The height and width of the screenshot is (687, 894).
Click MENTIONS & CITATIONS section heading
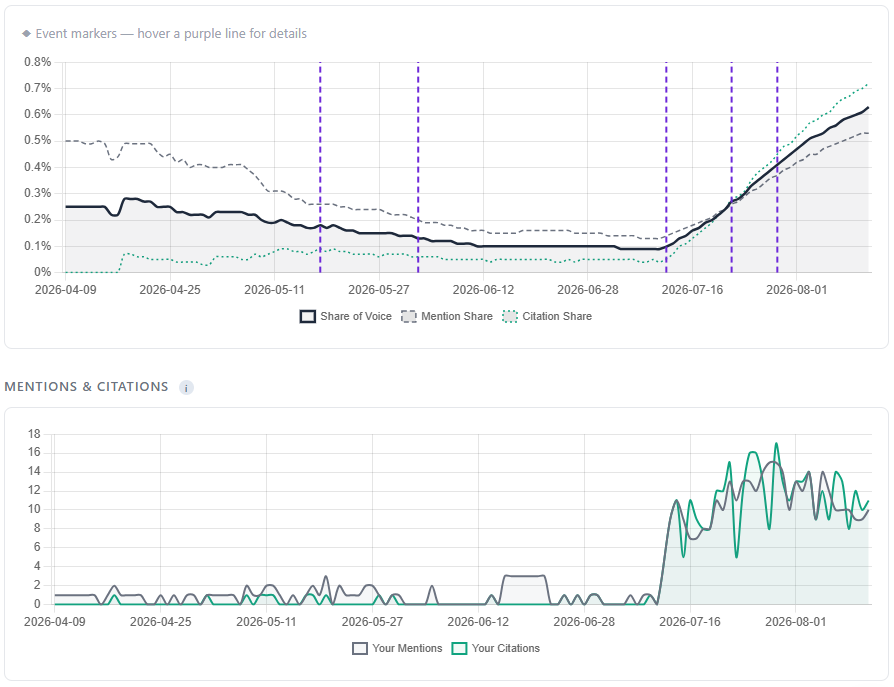(x=86, y=387)
